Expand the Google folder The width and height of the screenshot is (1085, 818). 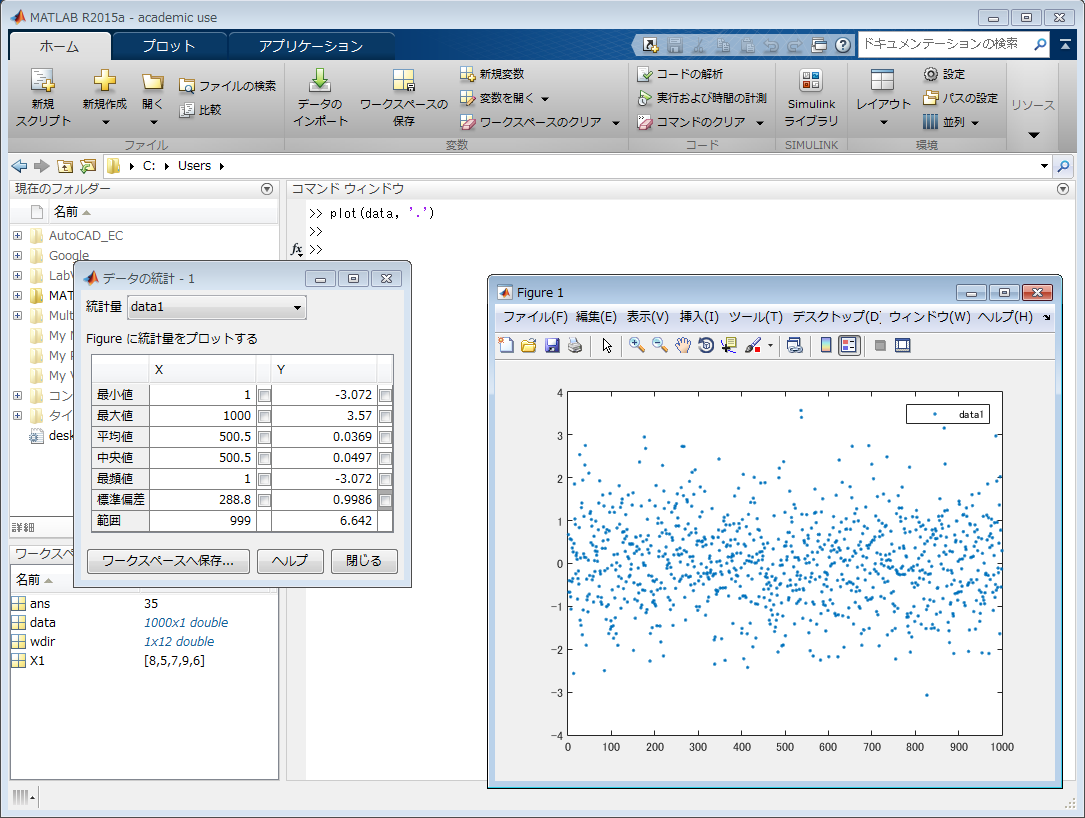(x=17, y=255)
